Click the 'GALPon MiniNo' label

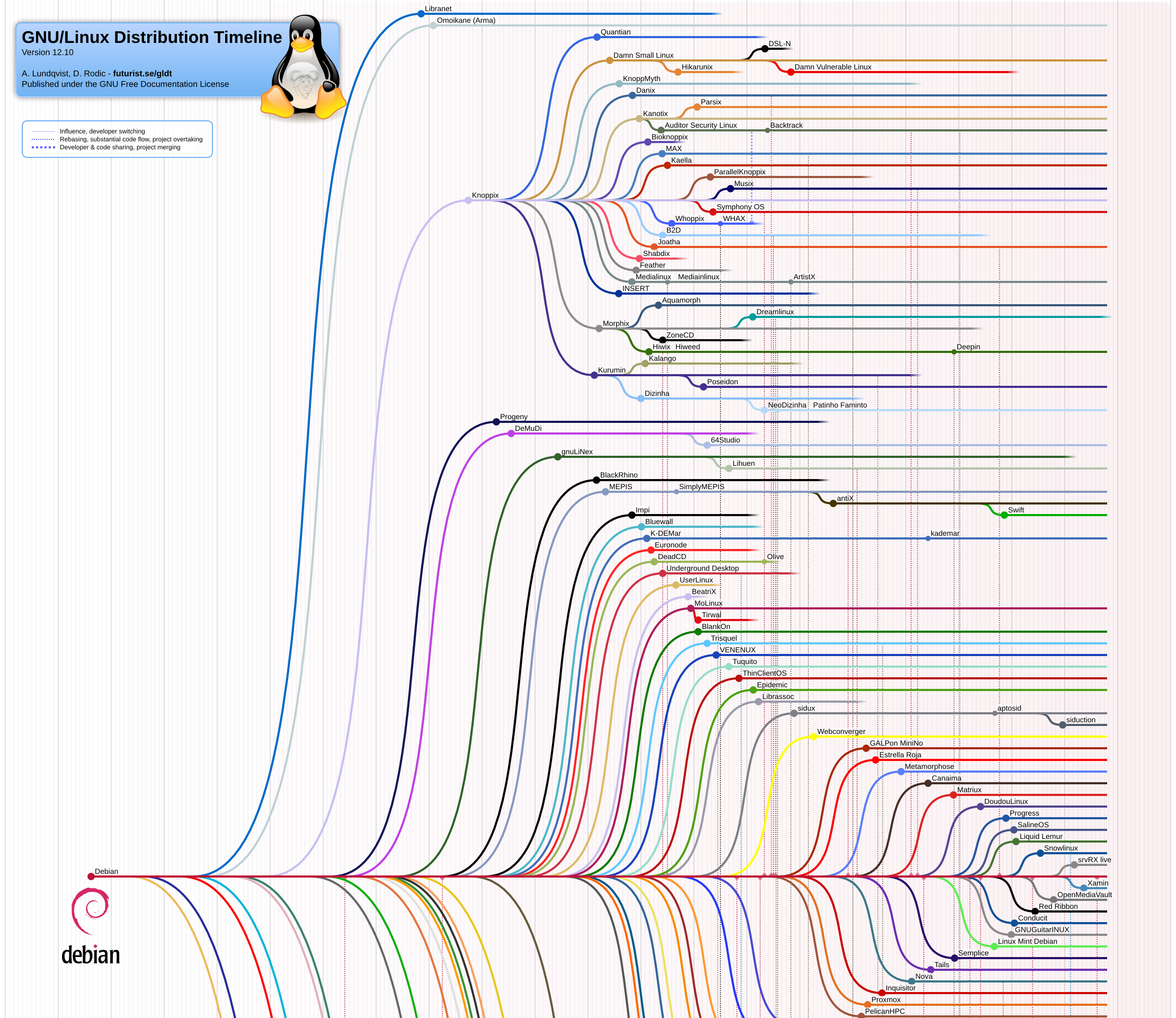896,743
